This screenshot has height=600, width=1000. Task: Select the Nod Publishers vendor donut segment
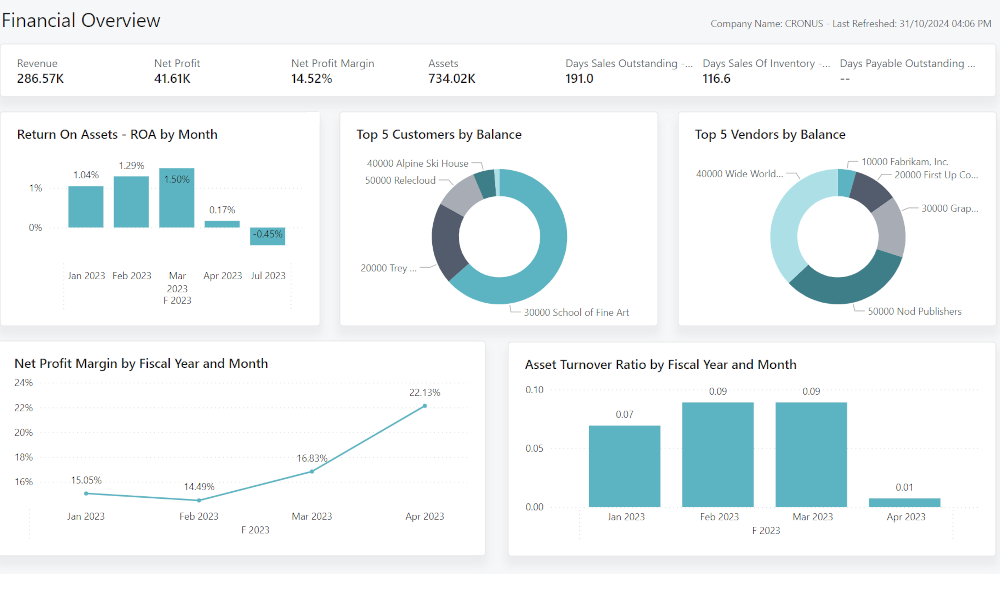point(848,288)
